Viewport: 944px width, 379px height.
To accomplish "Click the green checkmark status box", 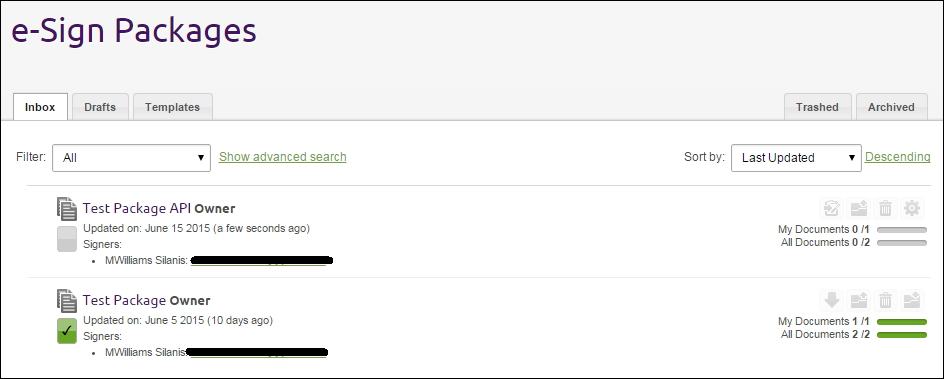I will 67,331.
